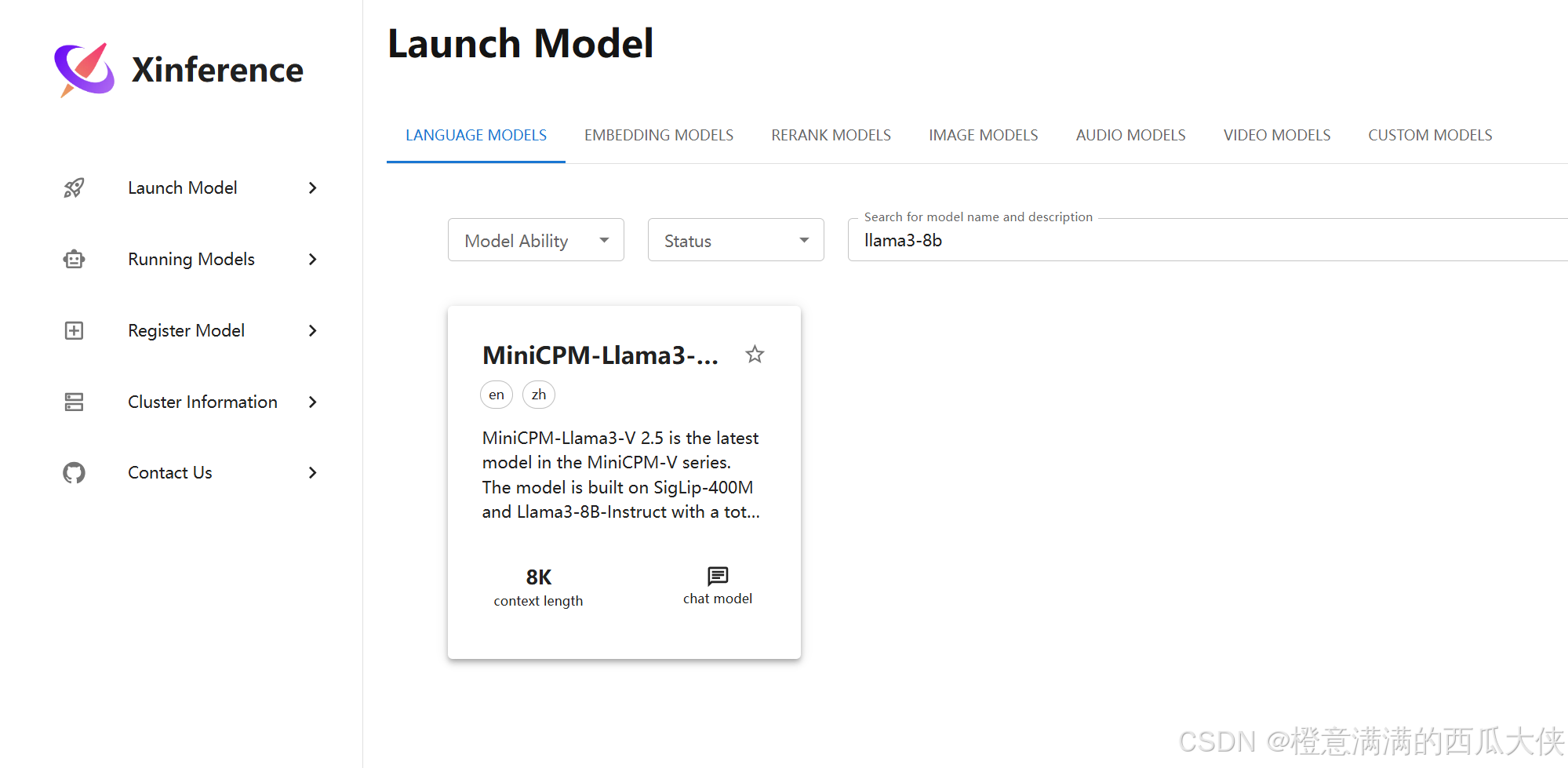Click the 'en' language tag
Image resolution: width=1568 pixels, height=768 pixels.
[497, 395]
